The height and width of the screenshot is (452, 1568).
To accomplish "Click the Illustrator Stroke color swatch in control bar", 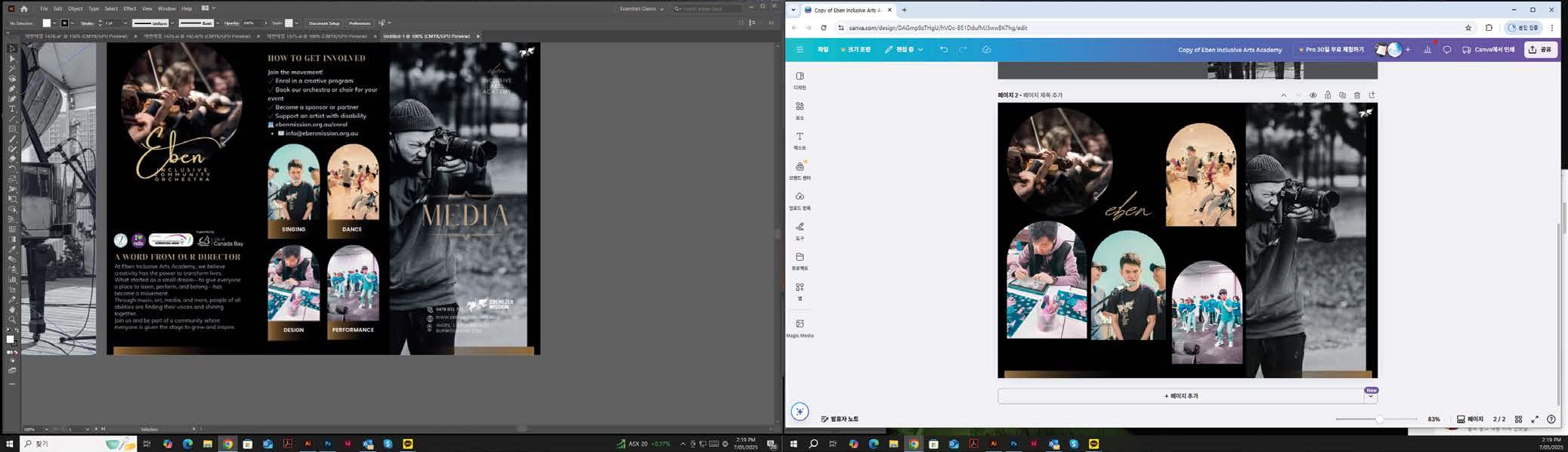I will 64,23.
